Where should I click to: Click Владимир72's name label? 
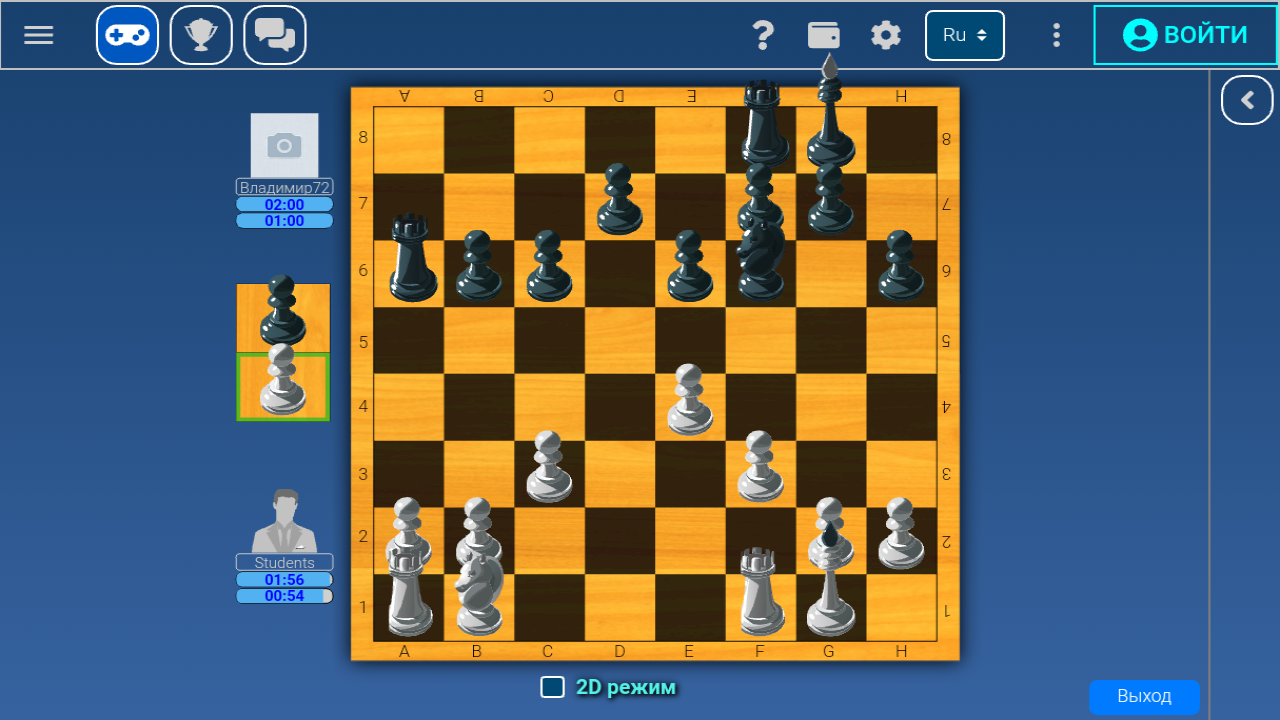[x=284, y=186]
